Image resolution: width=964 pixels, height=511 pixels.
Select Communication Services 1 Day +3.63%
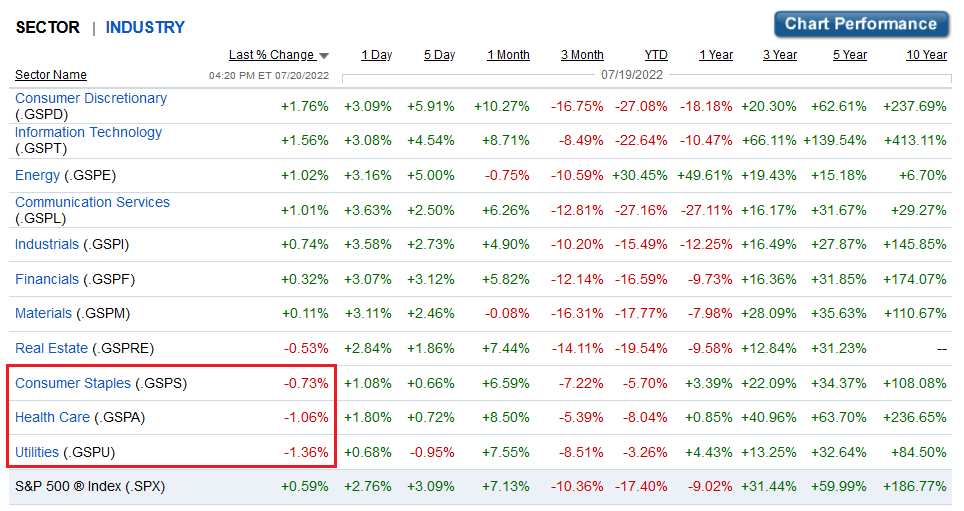pyautogui.click(x=368, y=210)
